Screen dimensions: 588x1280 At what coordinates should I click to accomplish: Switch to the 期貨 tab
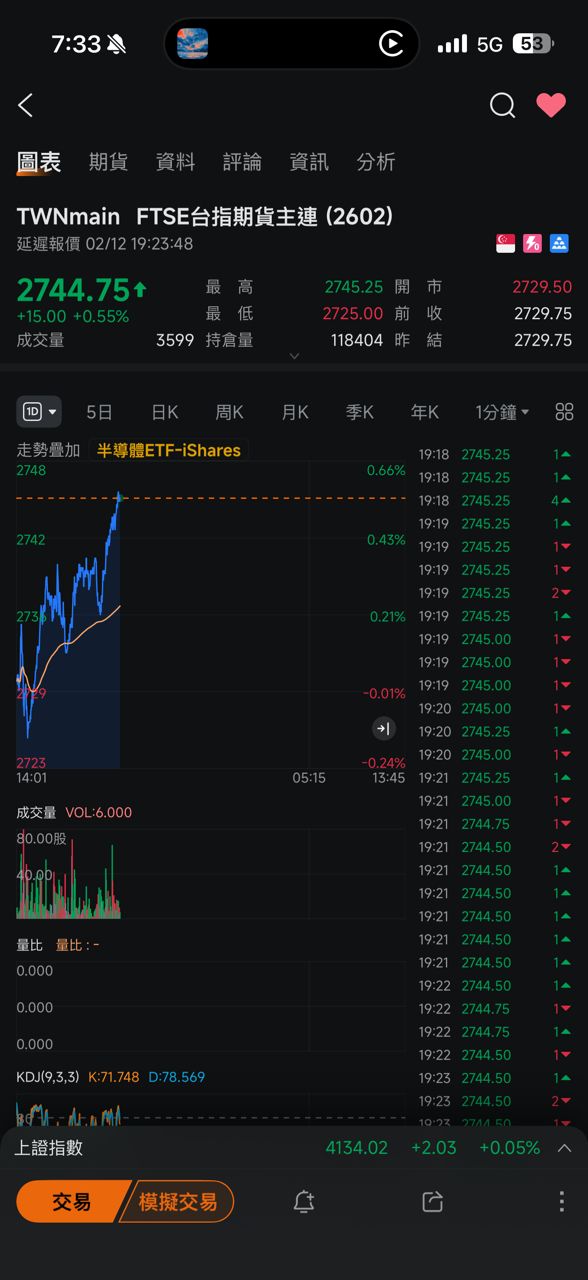(108, 162)
